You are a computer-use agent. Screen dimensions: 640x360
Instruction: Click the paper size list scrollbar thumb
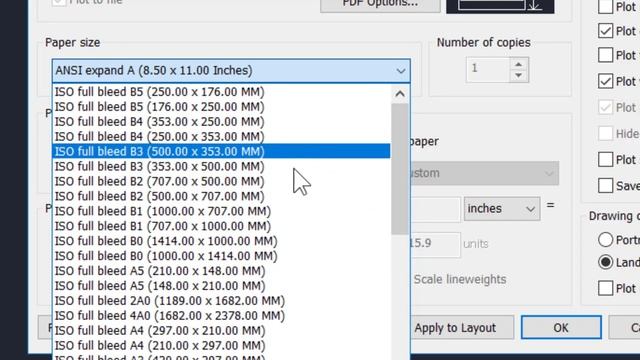tap(400, 169)
